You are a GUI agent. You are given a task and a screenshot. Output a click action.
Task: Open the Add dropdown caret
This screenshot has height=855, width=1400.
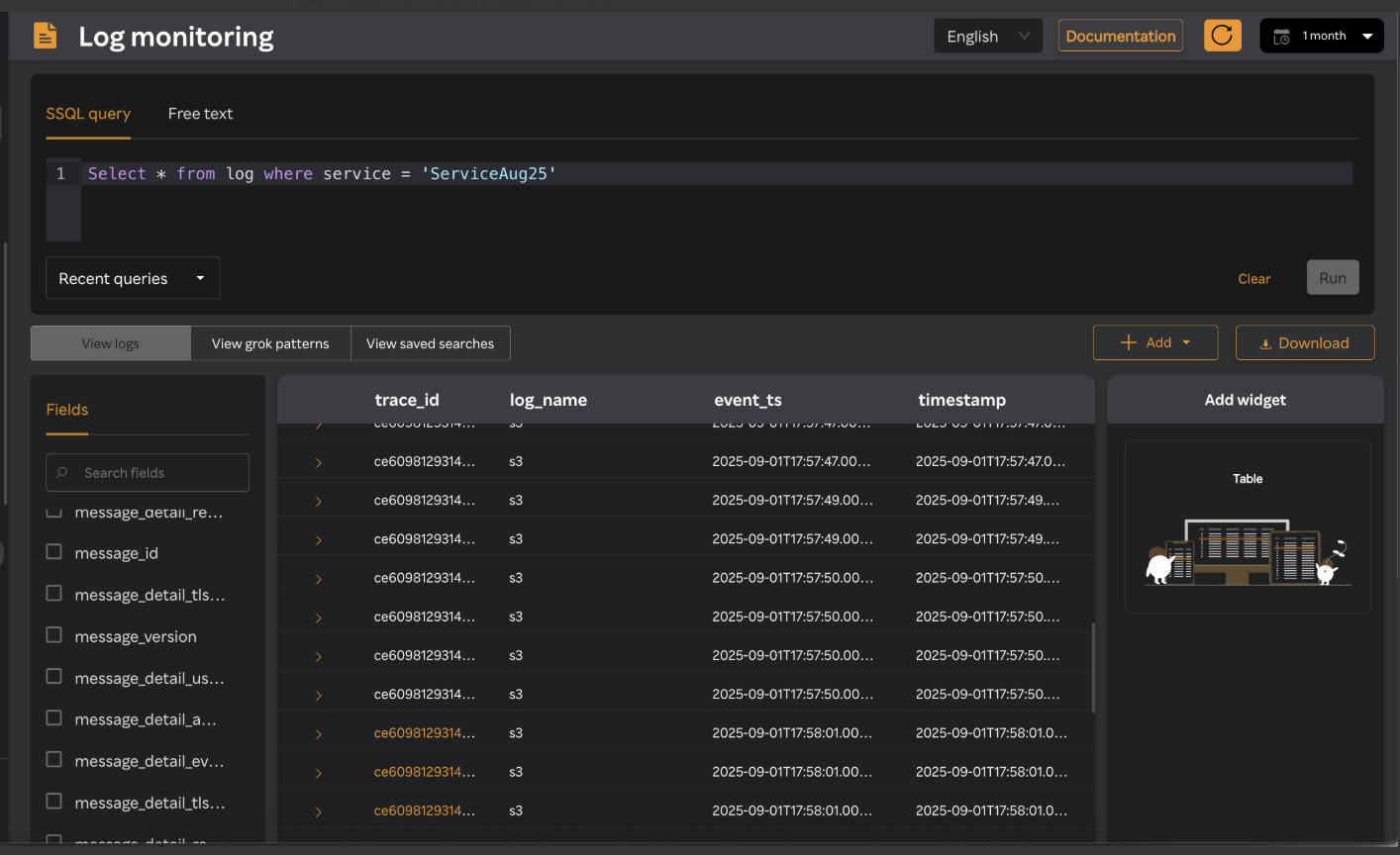(x=1186, y=342)
